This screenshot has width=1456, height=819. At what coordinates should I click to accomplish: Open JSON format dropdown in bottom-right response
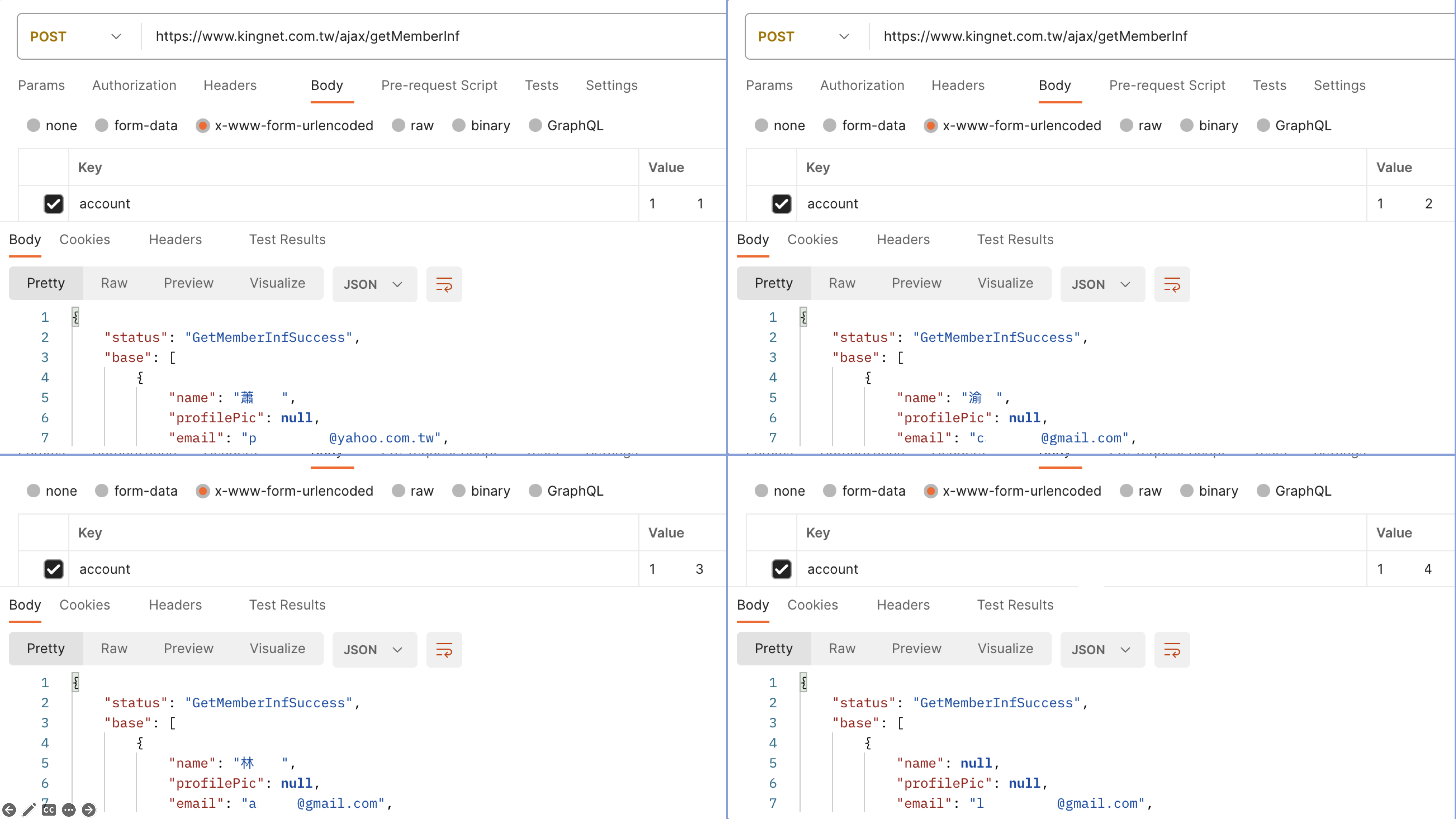(1103, 650)
